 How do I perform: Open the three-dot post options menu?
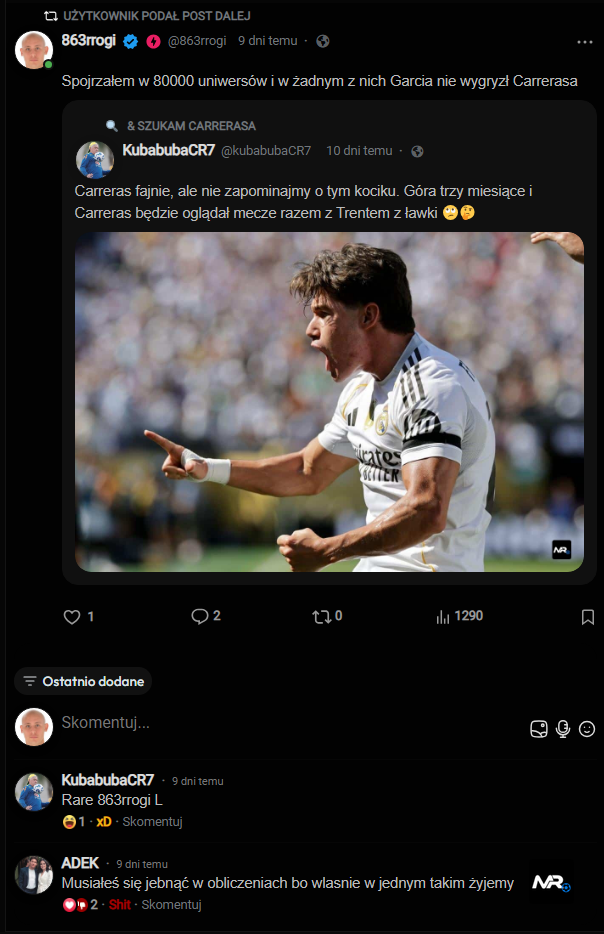(x=585, y=42)
